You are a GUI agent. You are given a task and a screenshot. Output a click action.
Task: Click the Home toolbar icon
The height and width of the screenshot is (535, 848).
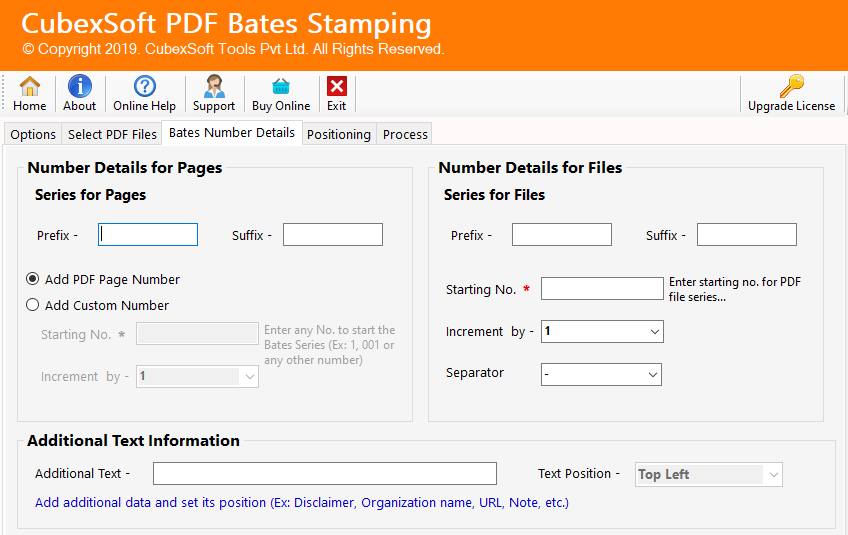point(30,88)
